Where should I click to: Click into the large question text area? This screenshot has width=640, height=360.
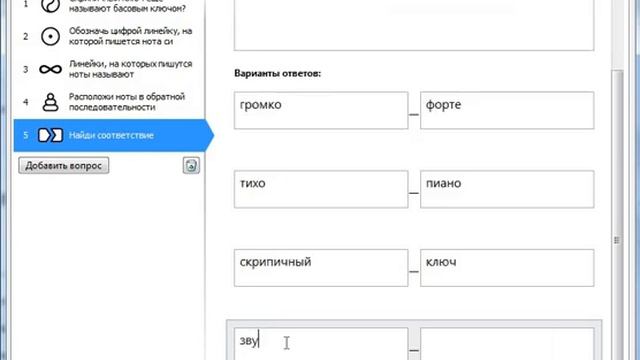tap(414, 24)
